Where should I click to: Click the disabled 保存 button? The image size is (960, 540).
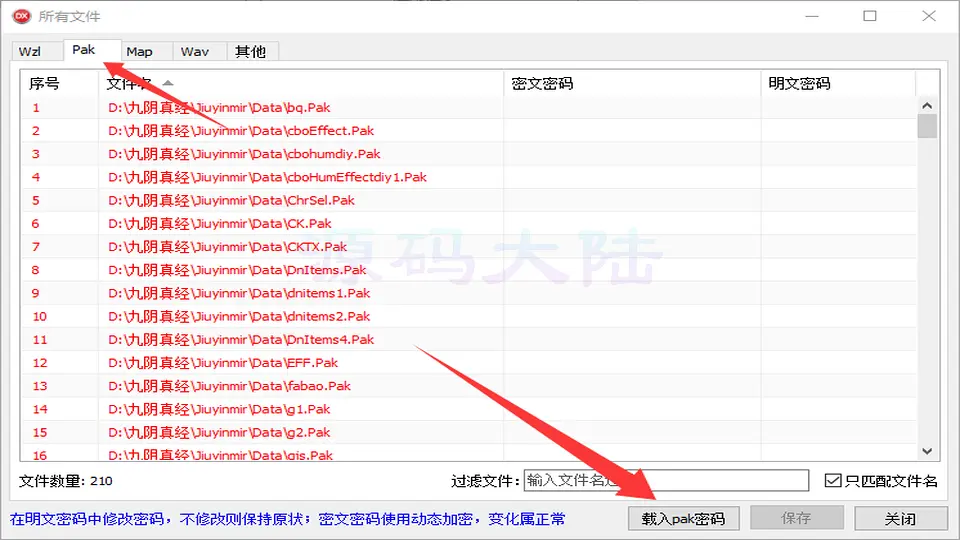tap(797, 519)
